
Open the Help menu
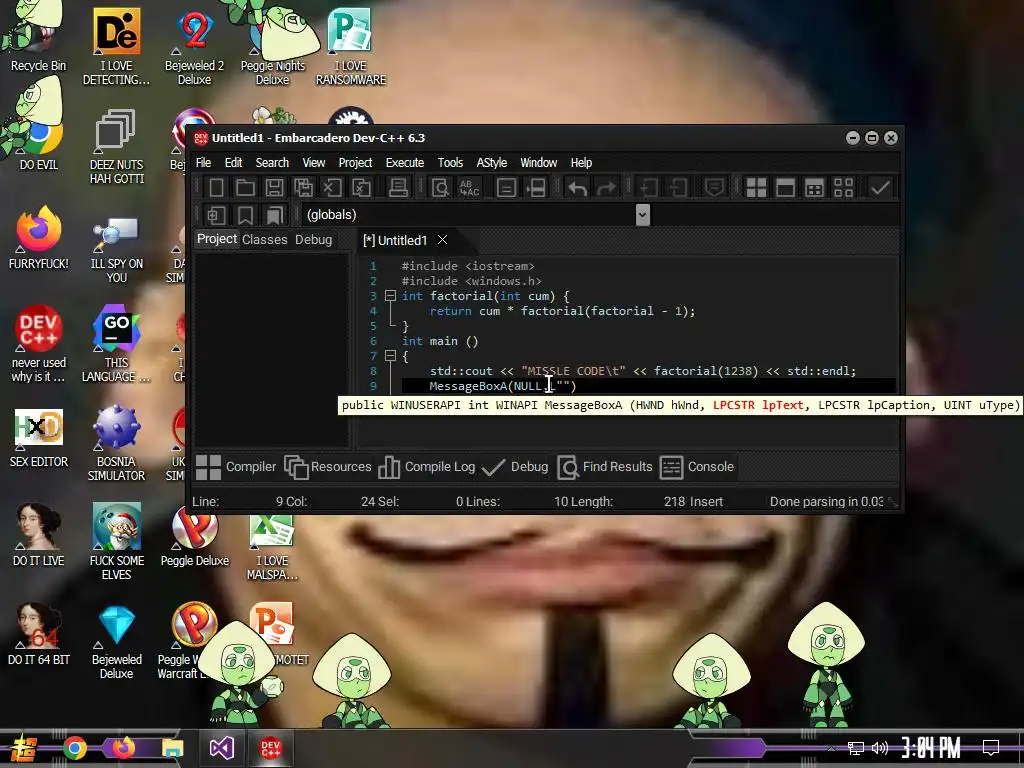[x=581, y=163]
